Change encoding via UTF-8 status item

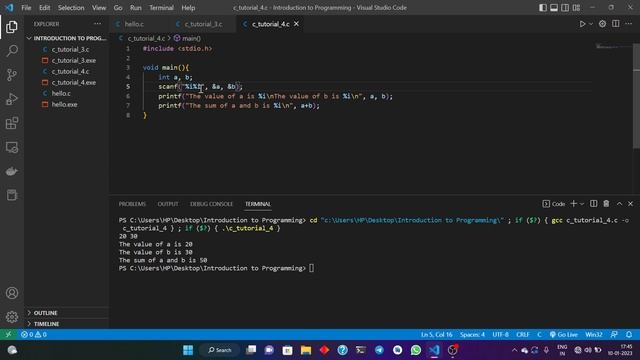coord(500,335)
